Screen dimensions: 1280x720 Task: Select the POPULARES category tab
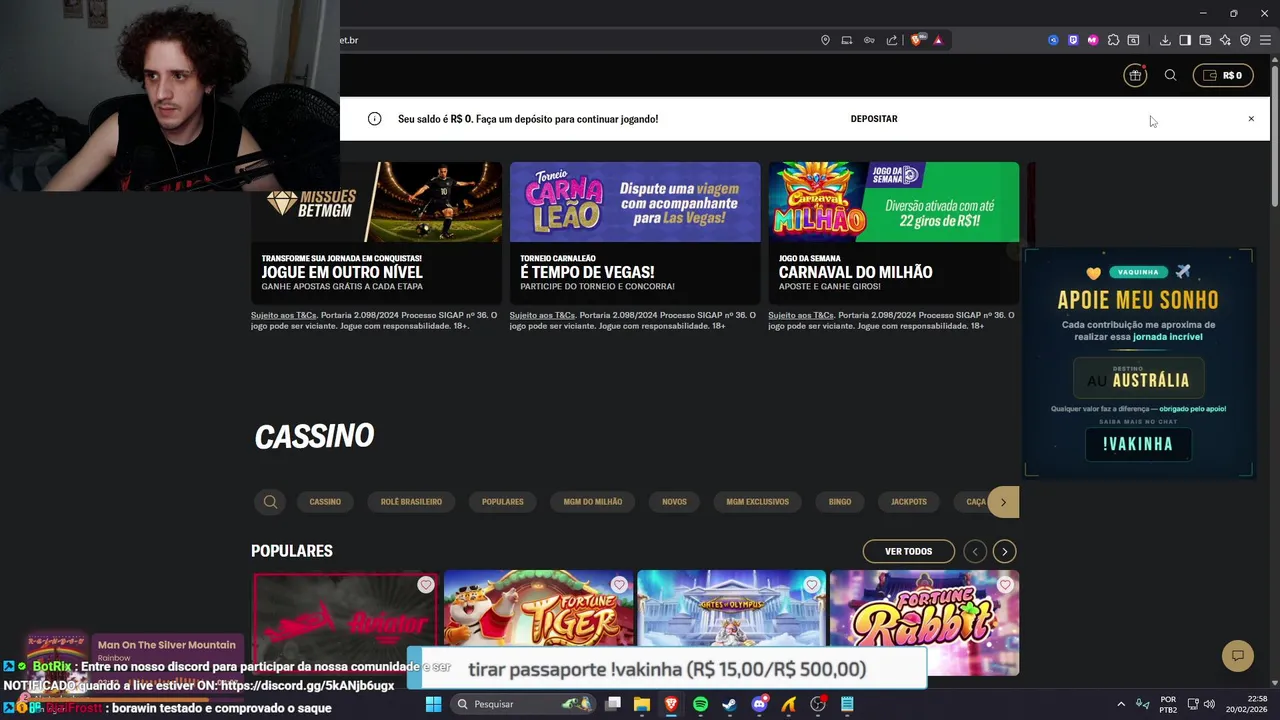tap(503, 502)
